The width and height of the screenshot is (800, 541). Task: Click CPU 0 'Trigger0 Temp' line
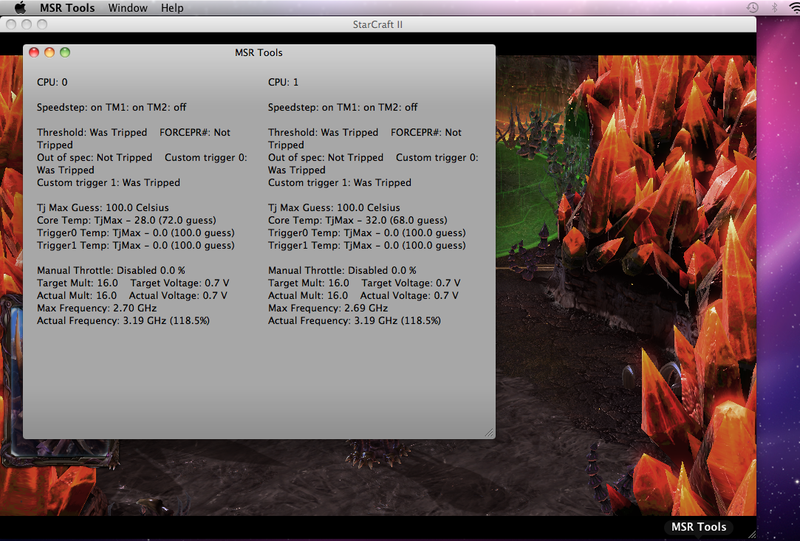tap(136, 233)
